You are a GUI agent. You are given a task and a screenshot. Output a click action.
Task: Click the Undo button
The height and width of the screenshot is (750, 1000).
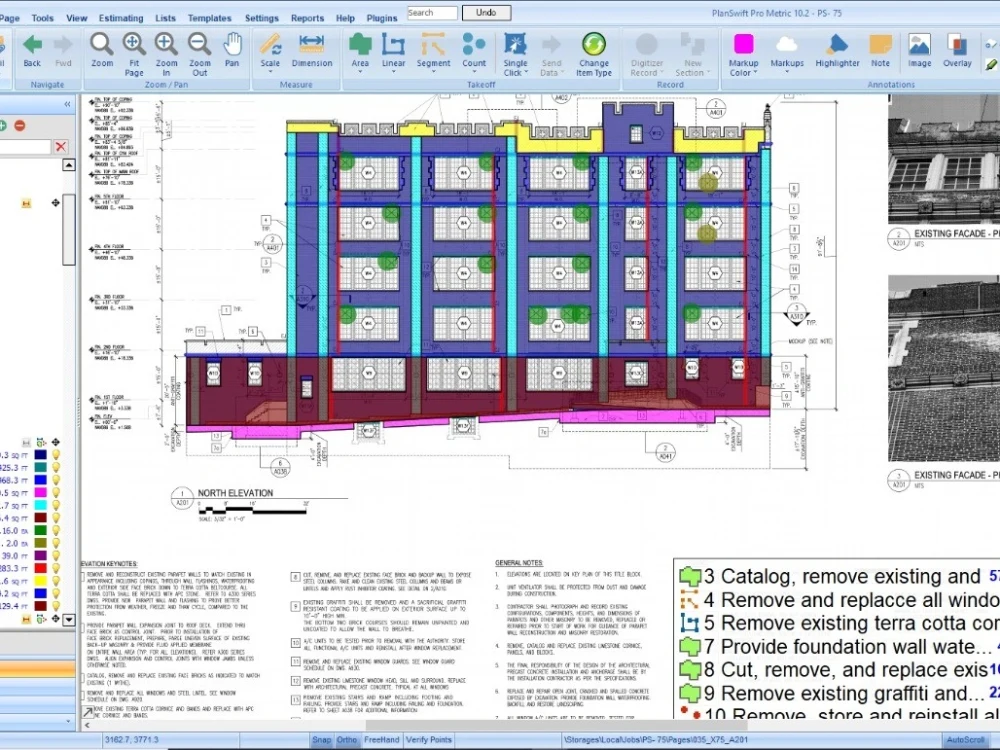click(x=486, y=12)
